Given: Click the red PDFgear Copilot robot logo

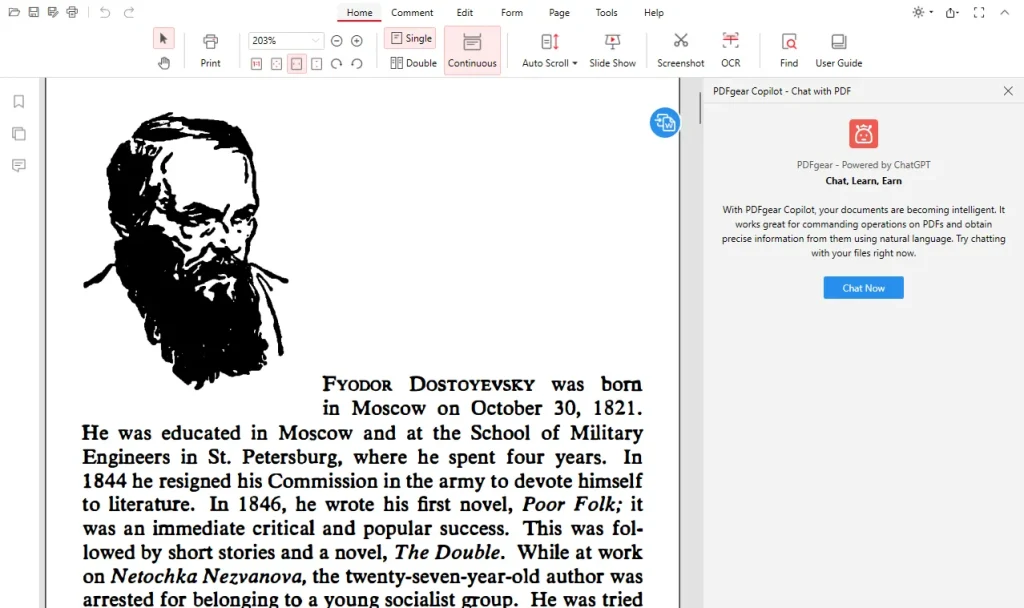Looking at the screenshot, I should (863, 134).
